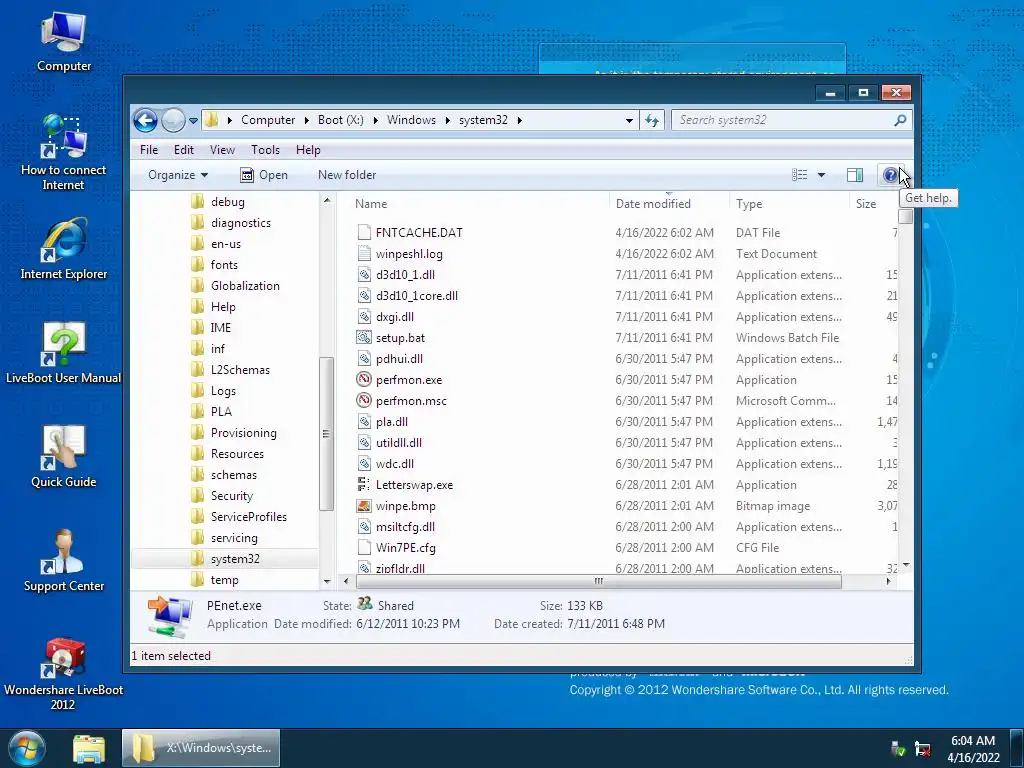This screenshot has height=768, width=1024.
Task: Click the Back navigation arrow
Action: [x=145, y=120]
